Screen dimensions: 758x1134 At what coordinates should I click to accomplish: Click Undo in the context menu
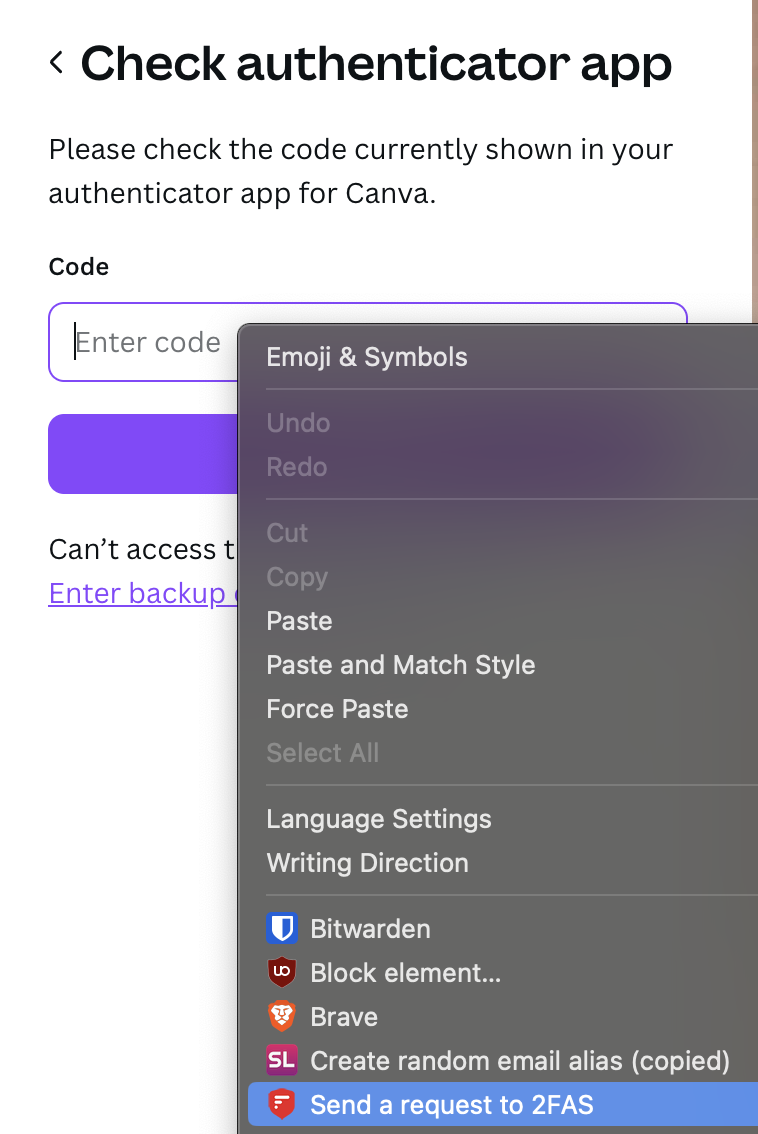click(297, 423)
